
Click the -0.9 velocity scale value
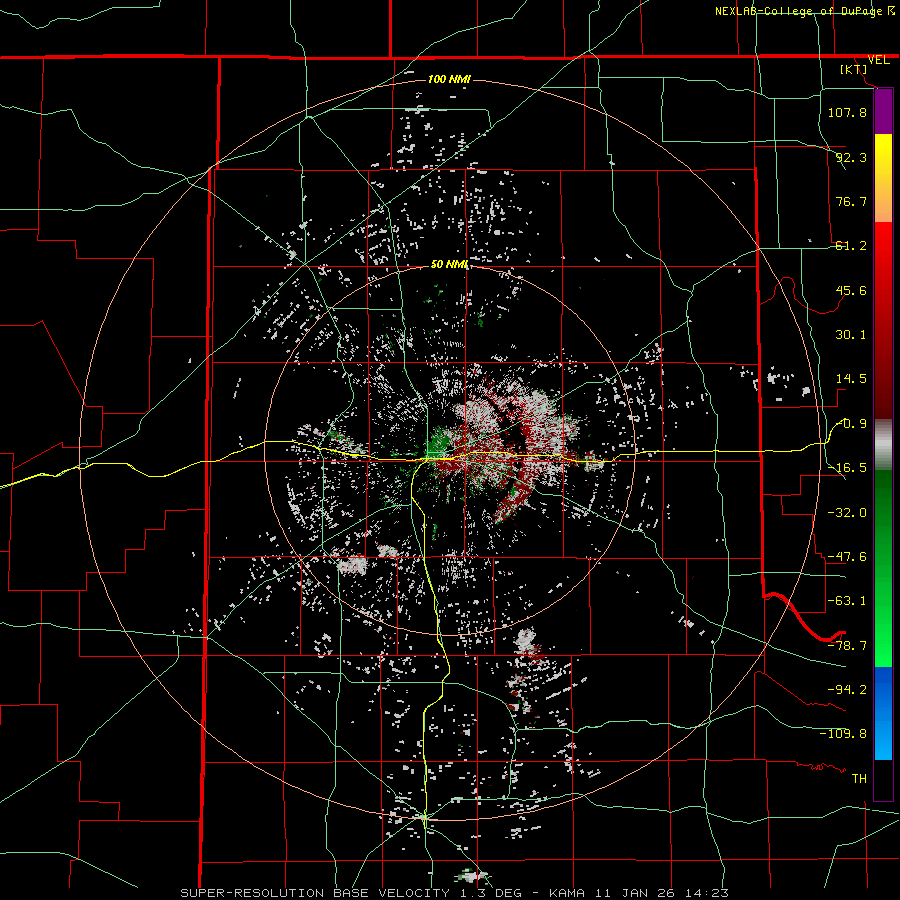pyautogui.click(x=851, y=424)
